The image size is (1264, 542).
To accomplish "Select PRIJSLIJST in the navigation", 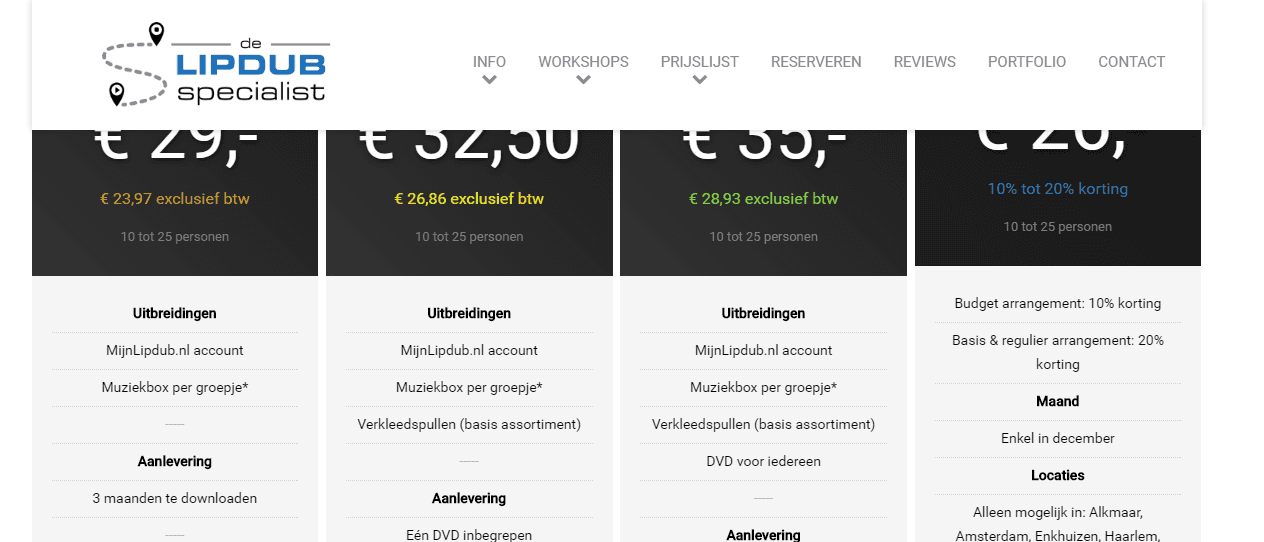I will [699, 62].
